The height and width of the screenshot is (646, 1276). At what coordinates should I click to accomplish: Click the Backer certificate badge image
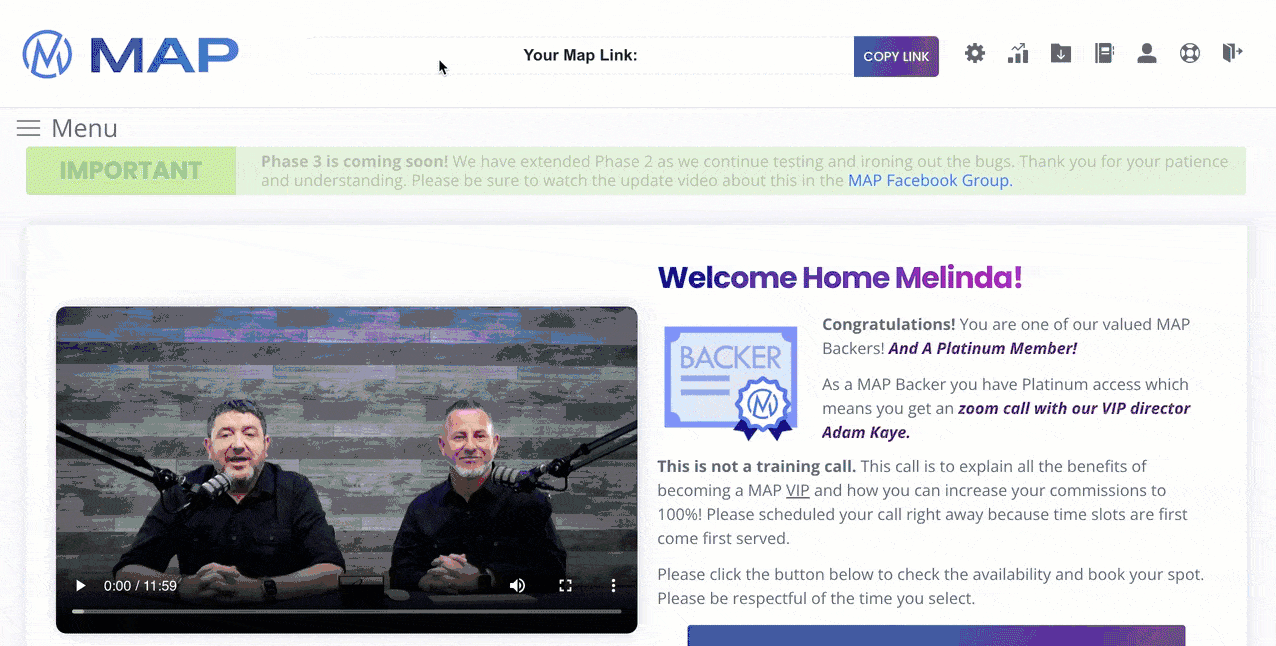[x=731, y=382]
